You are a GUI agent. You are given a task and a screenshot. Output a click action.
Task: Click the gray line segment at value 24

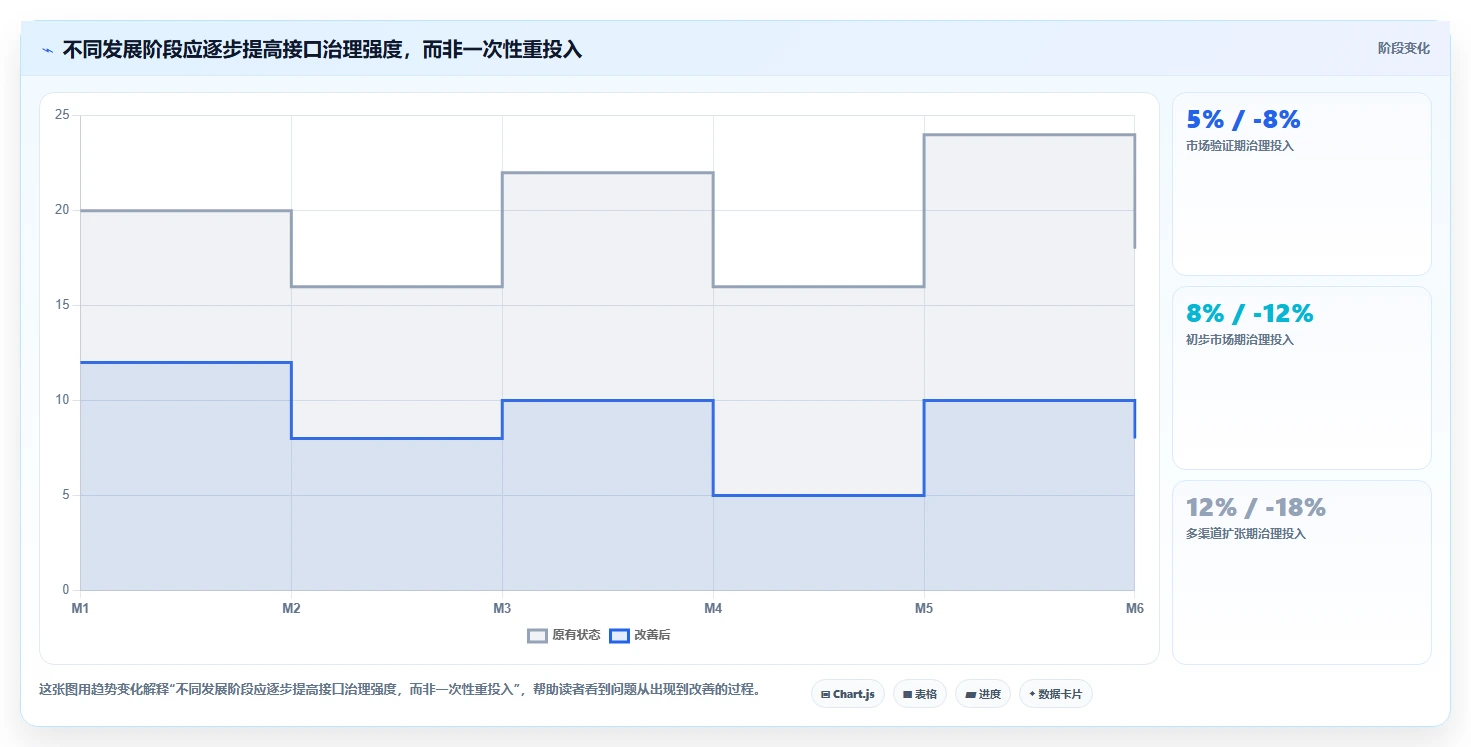1029,134
